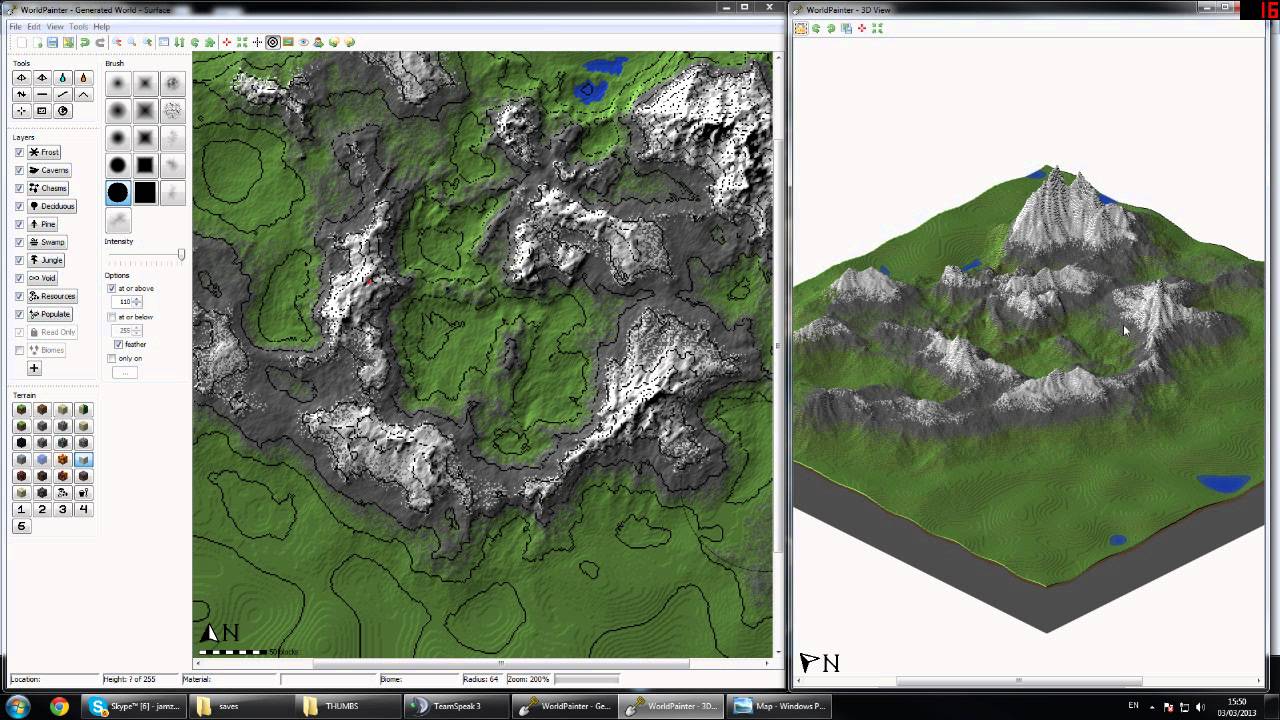Open the Help menu
Screen dimensions: 1280x720
tap(101, 27)
